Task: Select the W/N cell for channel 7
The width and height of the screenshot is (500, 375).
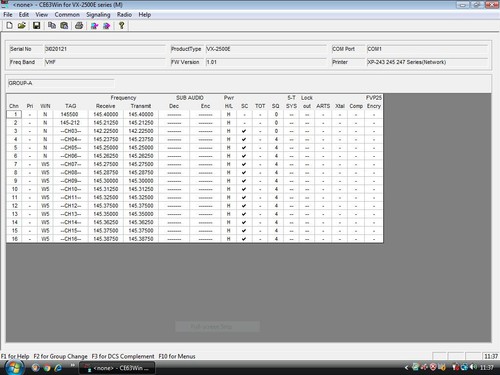Action: pyautogui.click(x=45, y=164)
